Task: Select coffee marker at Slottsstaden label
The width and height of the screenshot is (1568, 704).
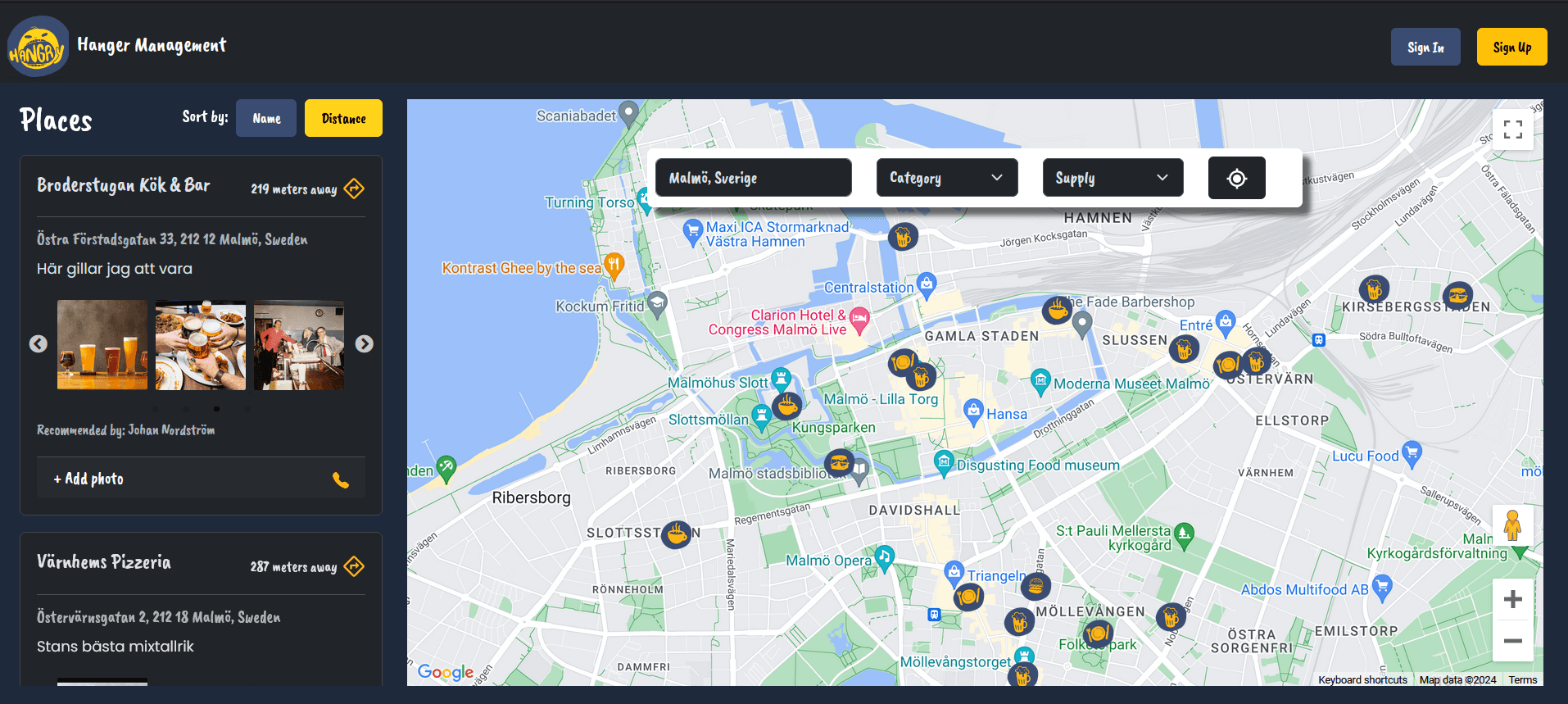Action: 676,534
